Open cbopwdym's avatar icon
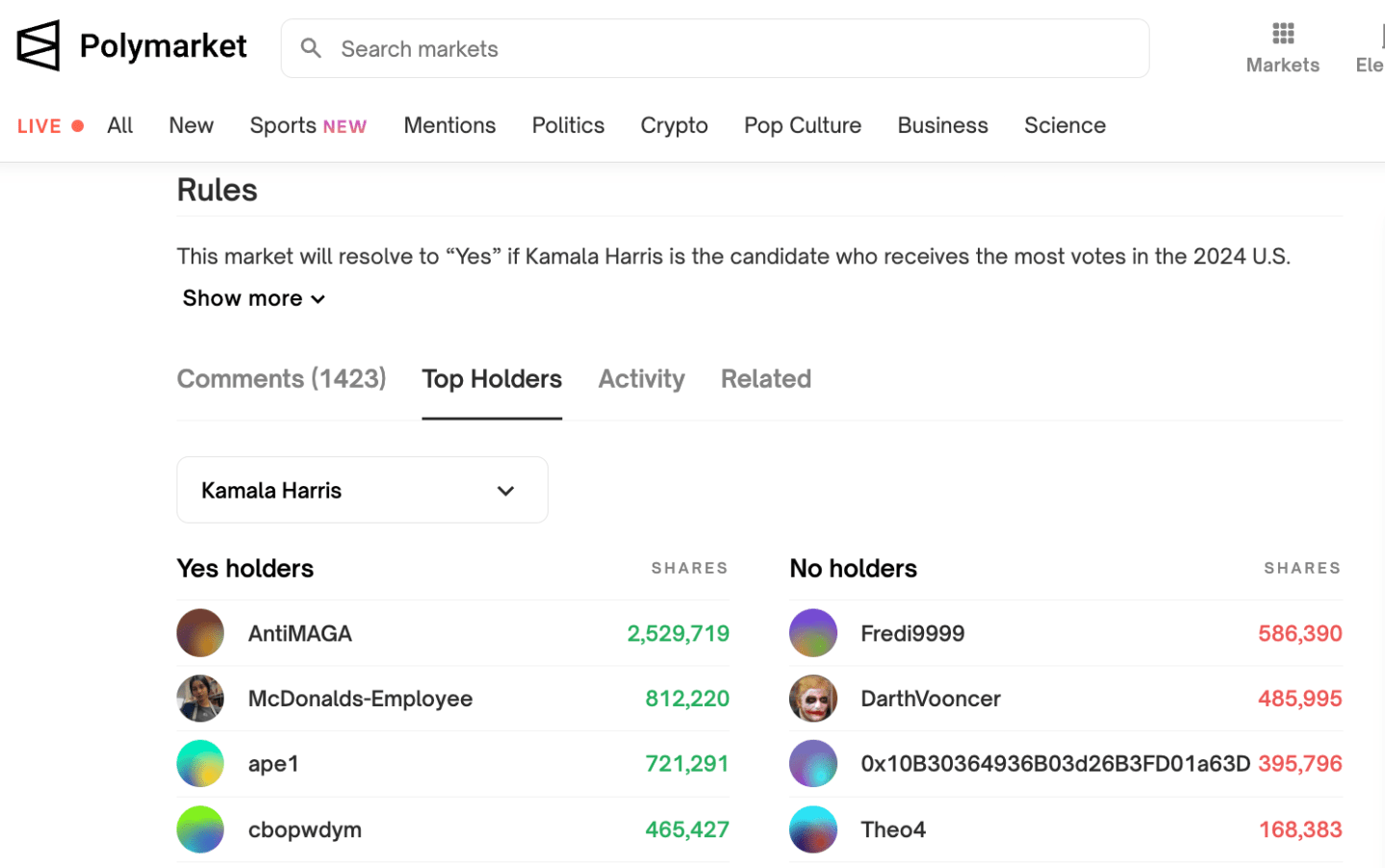 tap(200, 830)
